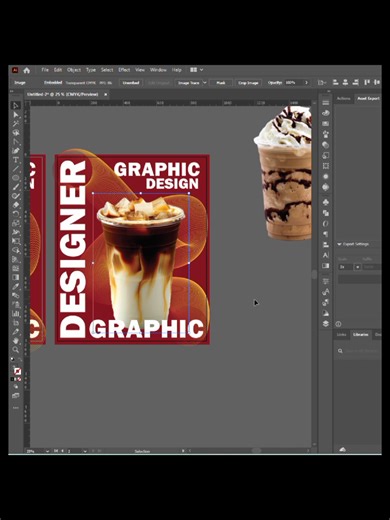Open the Help menu

pyautogui.click(x=177, y=70)
